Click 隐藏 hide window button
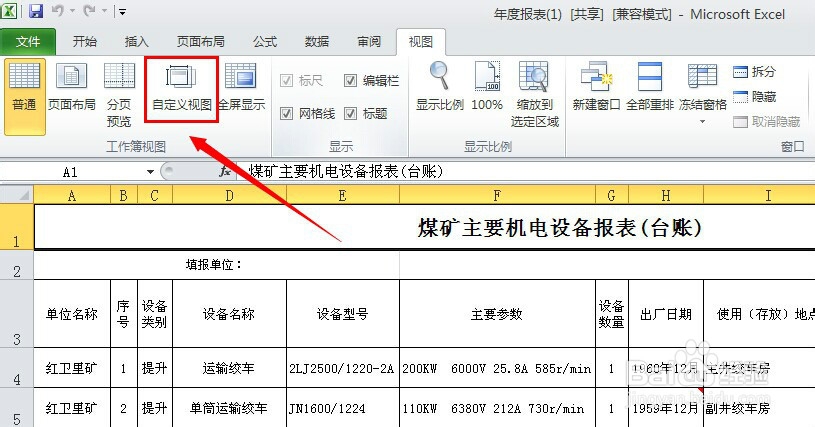Image resolution: width=815 pixels, height=427 pixels. point(755,97)
